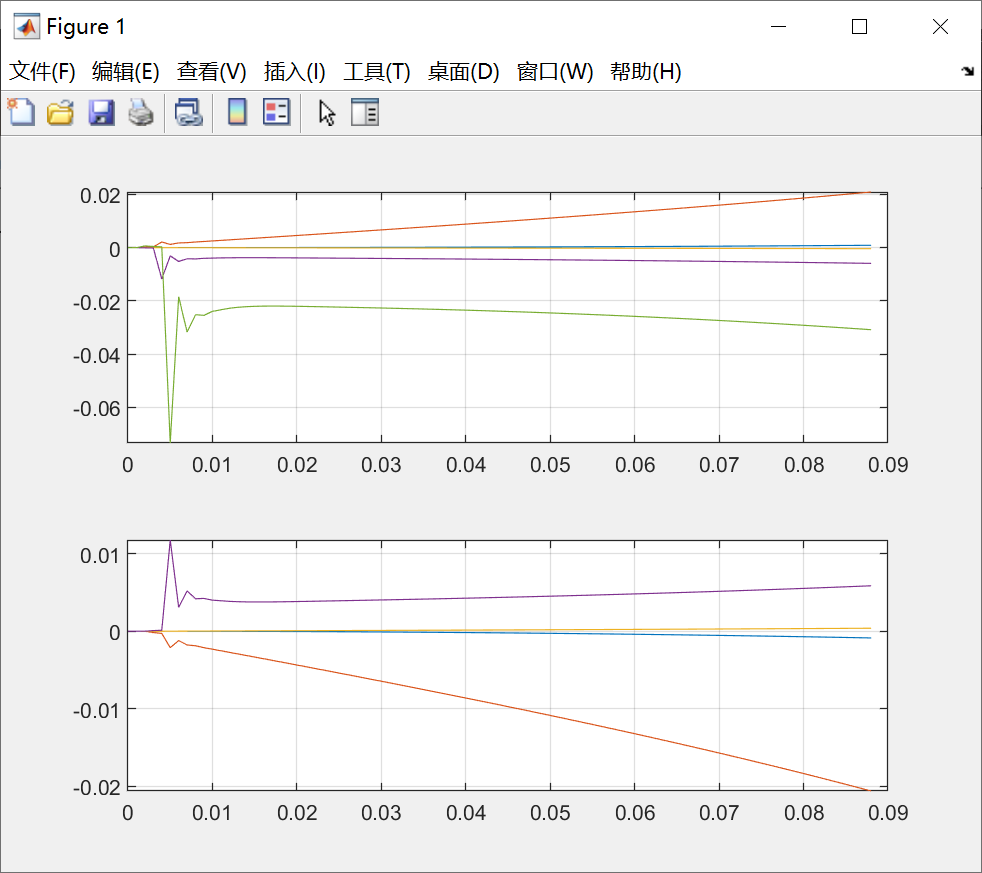The width and height of the screenshot is (982, 873).
Task: Insert a legend into the plot
Action: [x=276, y=112]
